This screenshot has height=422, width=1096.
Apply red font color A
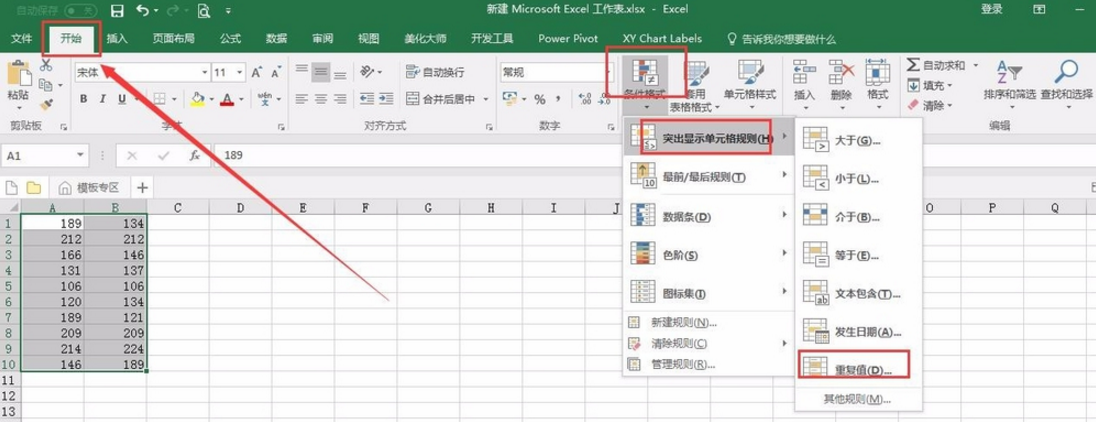coord(226,99)
